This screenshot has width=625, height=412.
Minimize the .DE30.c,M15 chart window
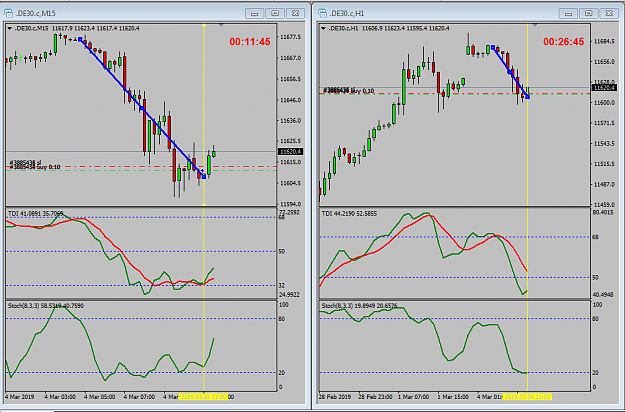(x=254, y=14)
